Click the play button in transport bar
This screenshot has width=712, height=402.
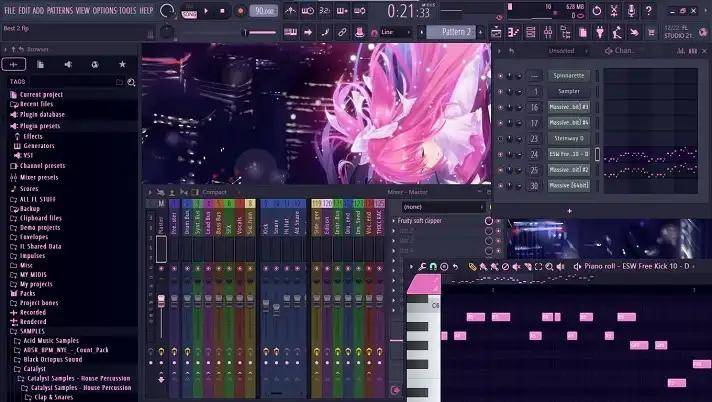point(205,11)
